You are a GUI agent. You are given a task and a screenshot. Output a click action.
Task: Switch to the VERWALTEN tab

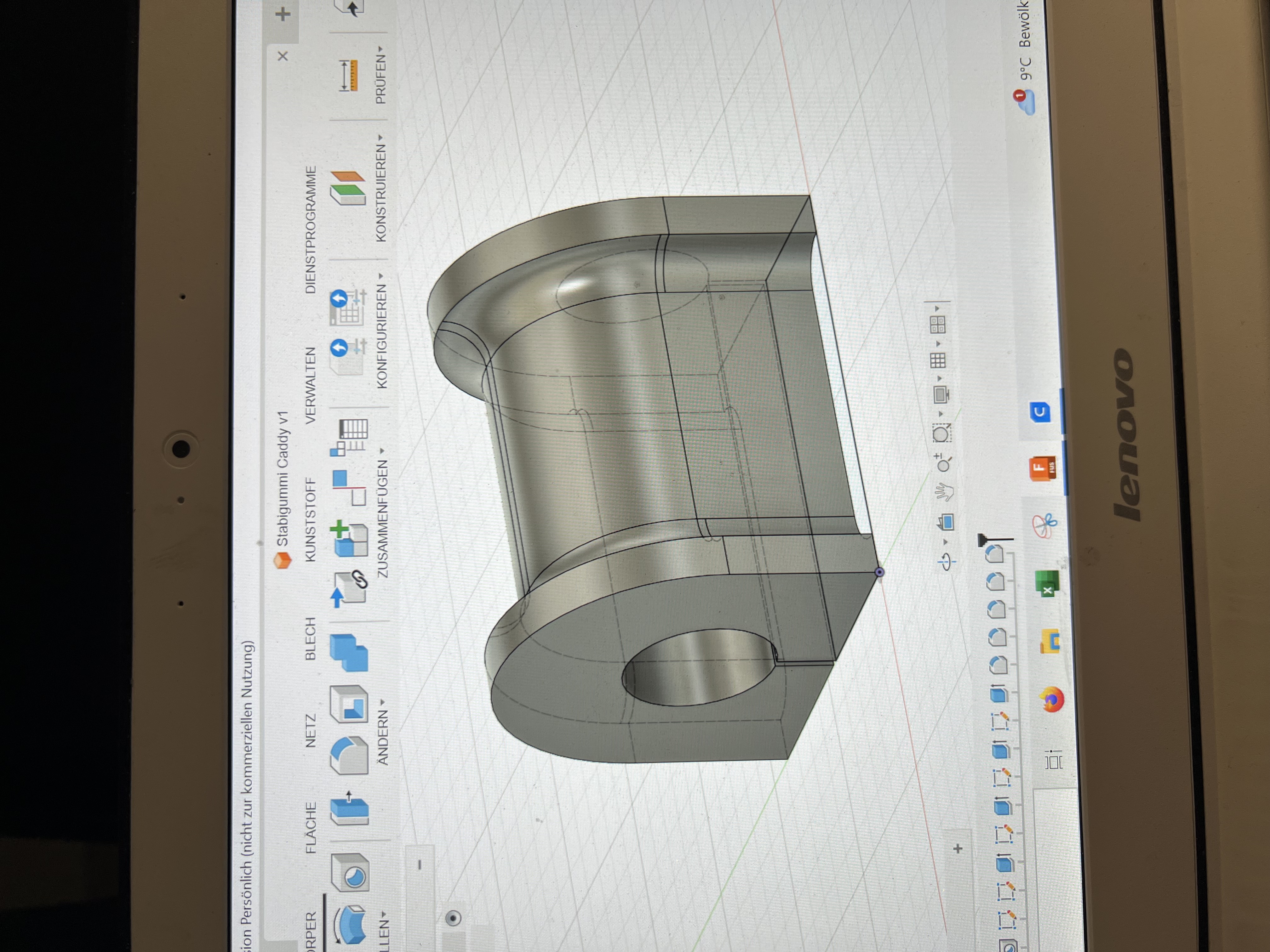311,385
